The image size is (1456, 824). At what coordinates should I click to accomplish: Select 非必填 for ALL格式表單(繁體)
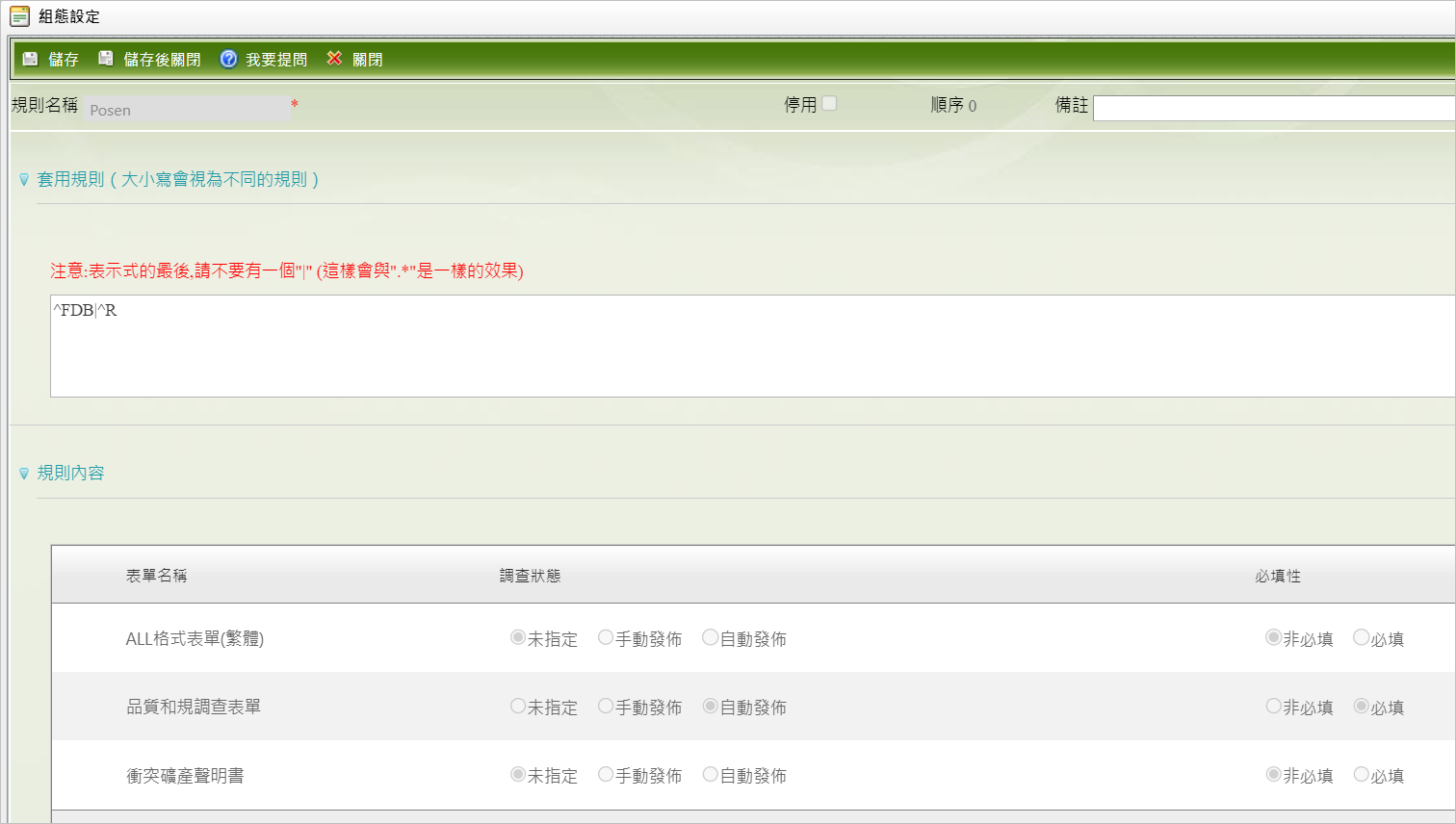[x=1273, y=637]
